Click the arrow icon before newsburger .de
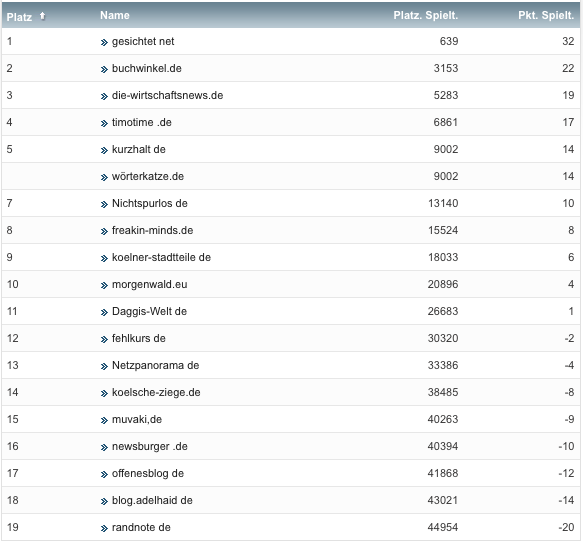 coord(104,448)
